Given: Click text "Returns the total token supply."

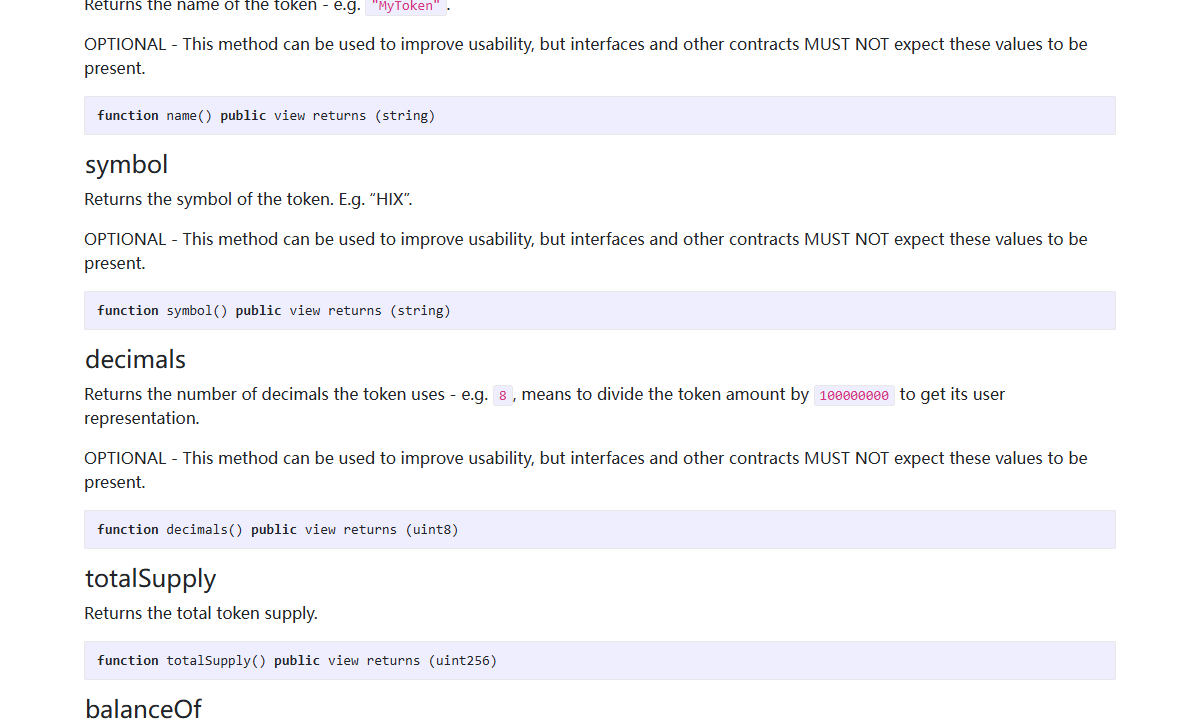Looking at the screenshot, I should click(x=201, y=613).
